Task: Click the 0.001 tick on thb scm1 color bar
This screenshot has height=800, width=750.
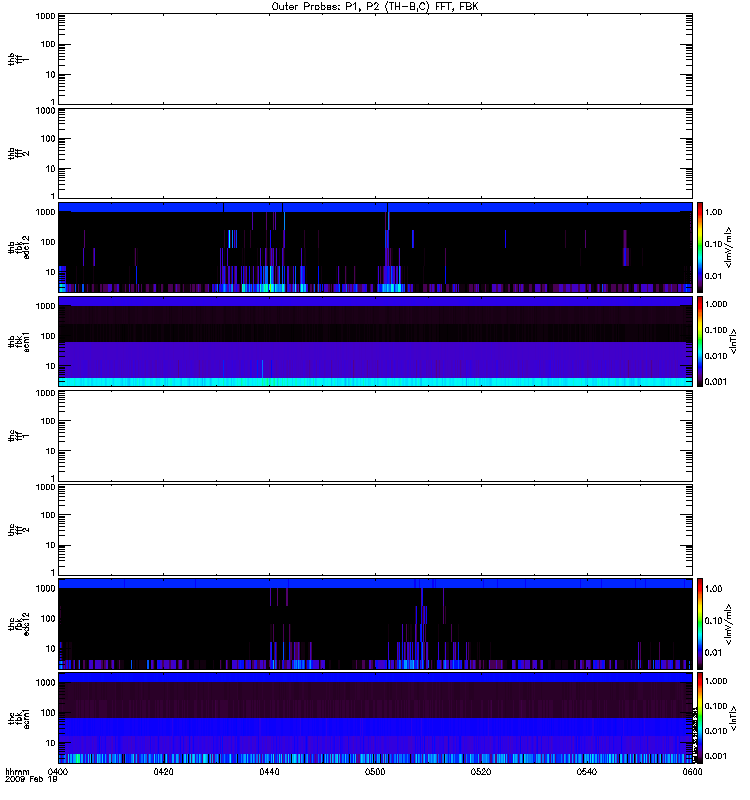Action: click(716, 382)
